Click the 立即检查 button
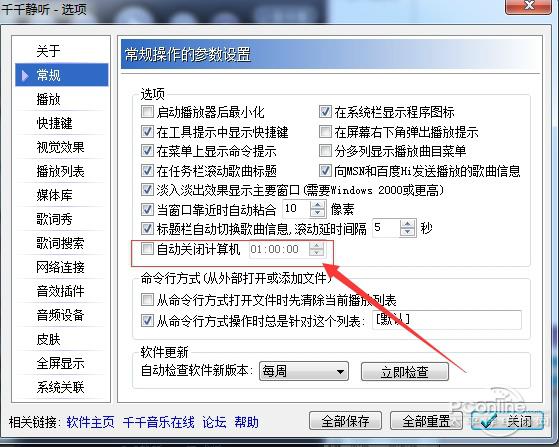The height and width of the screenshot is (447, 559). tap(405, 372)
